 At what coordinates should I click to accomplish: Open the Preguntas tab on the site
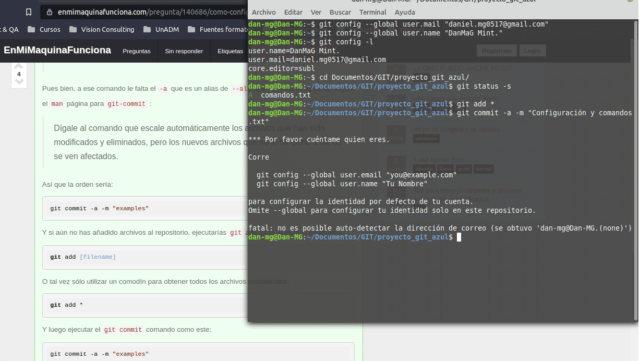[136, 51]
